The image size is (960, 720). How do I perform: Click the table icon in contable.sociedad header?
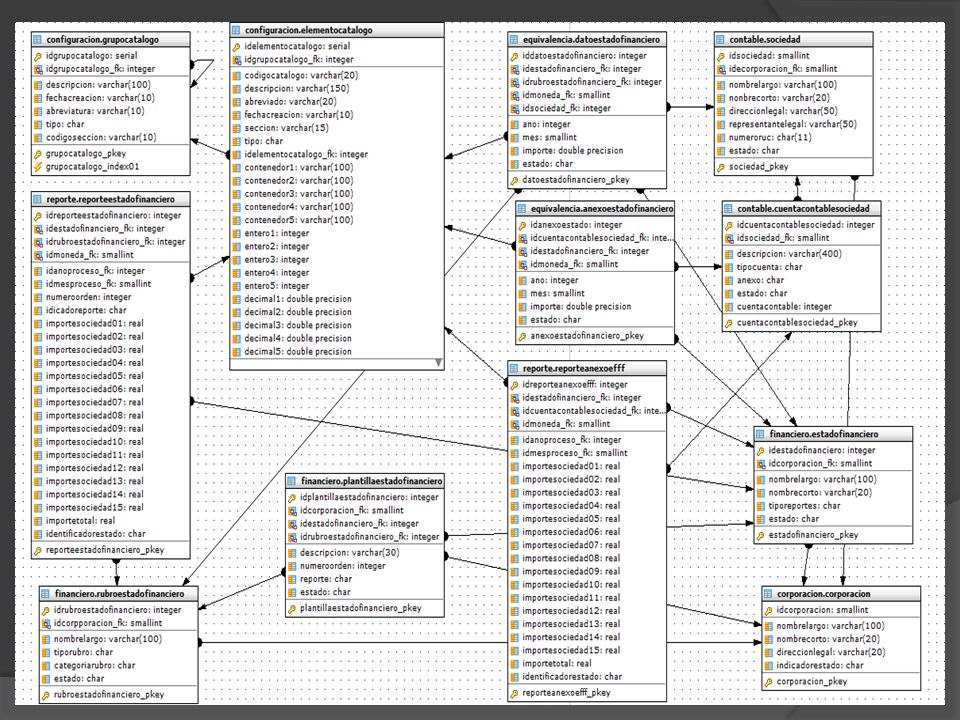click(720, 40)
